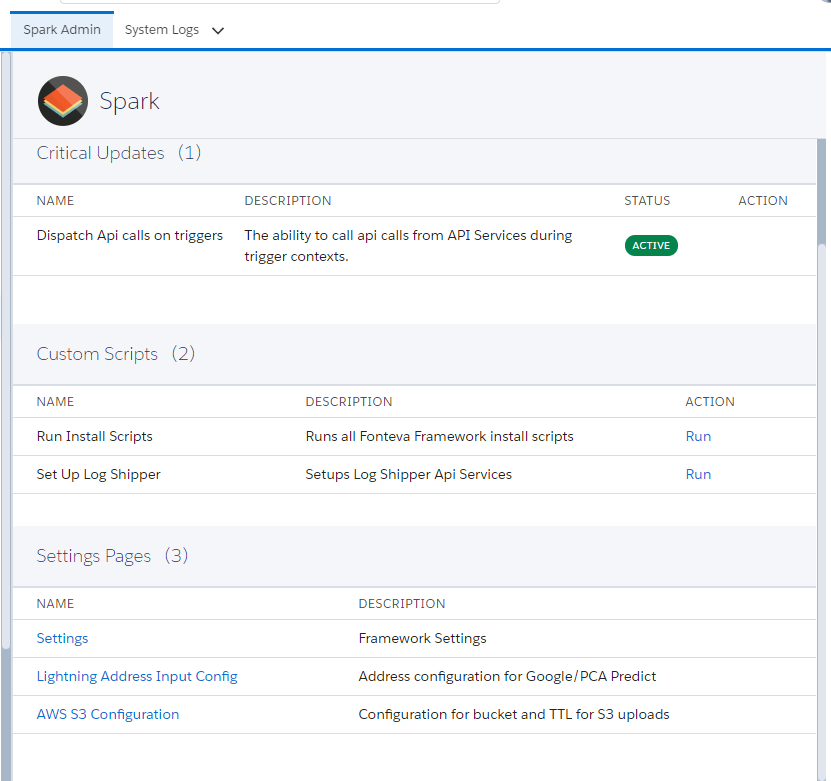Run the Set Up Log Shipper script

(698, 474)
